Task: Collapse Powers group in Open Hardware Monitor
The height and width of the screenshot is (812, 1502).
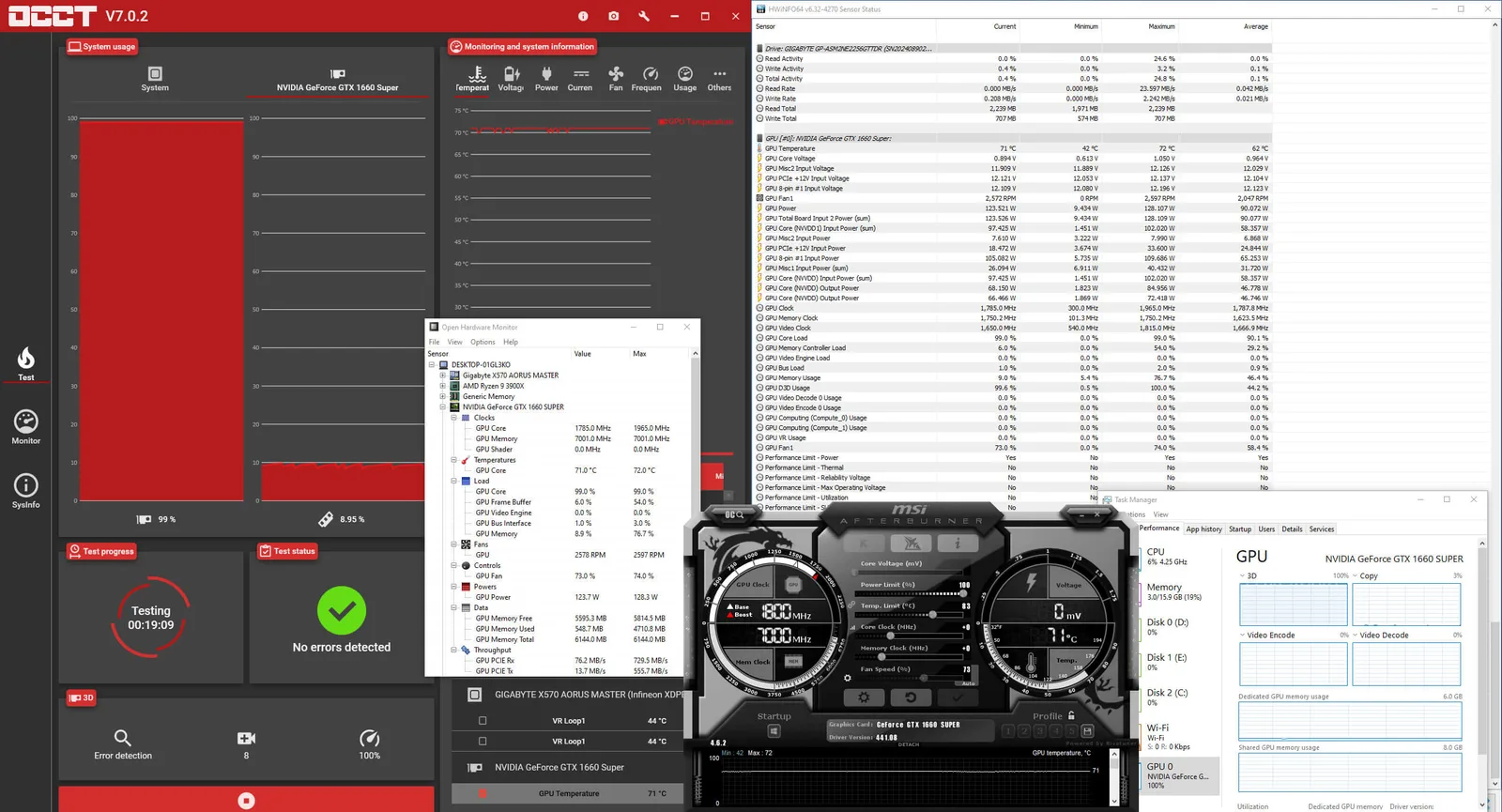Action: [453, 587]
